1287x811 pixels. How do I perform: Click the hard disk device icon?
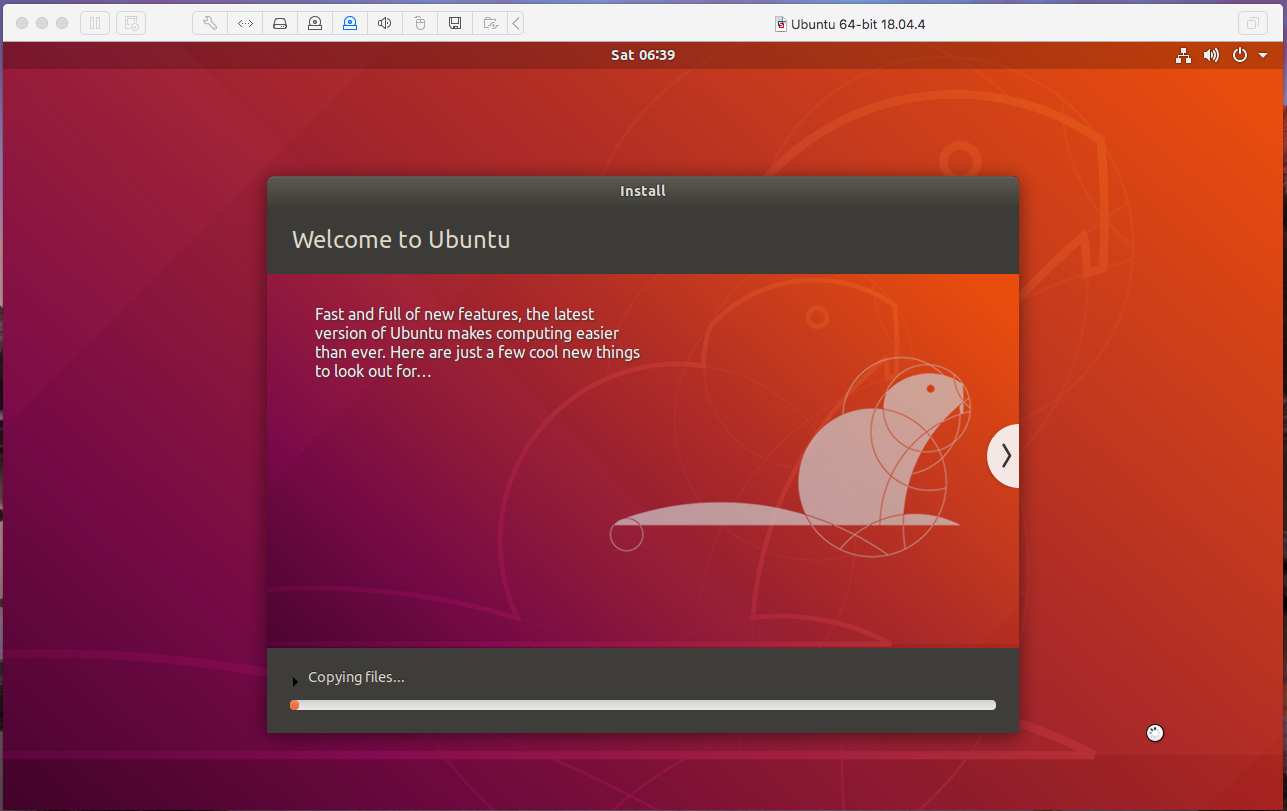(x=280, y=23)
